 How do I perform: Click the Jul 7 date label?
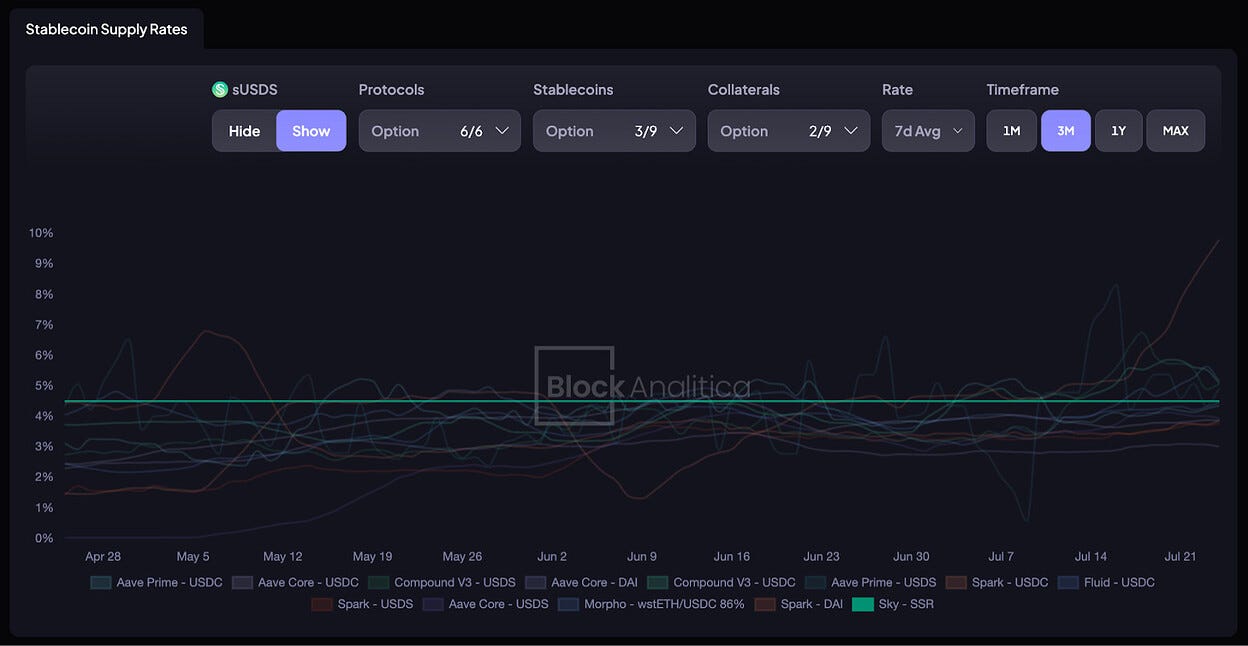(1001, 557)
